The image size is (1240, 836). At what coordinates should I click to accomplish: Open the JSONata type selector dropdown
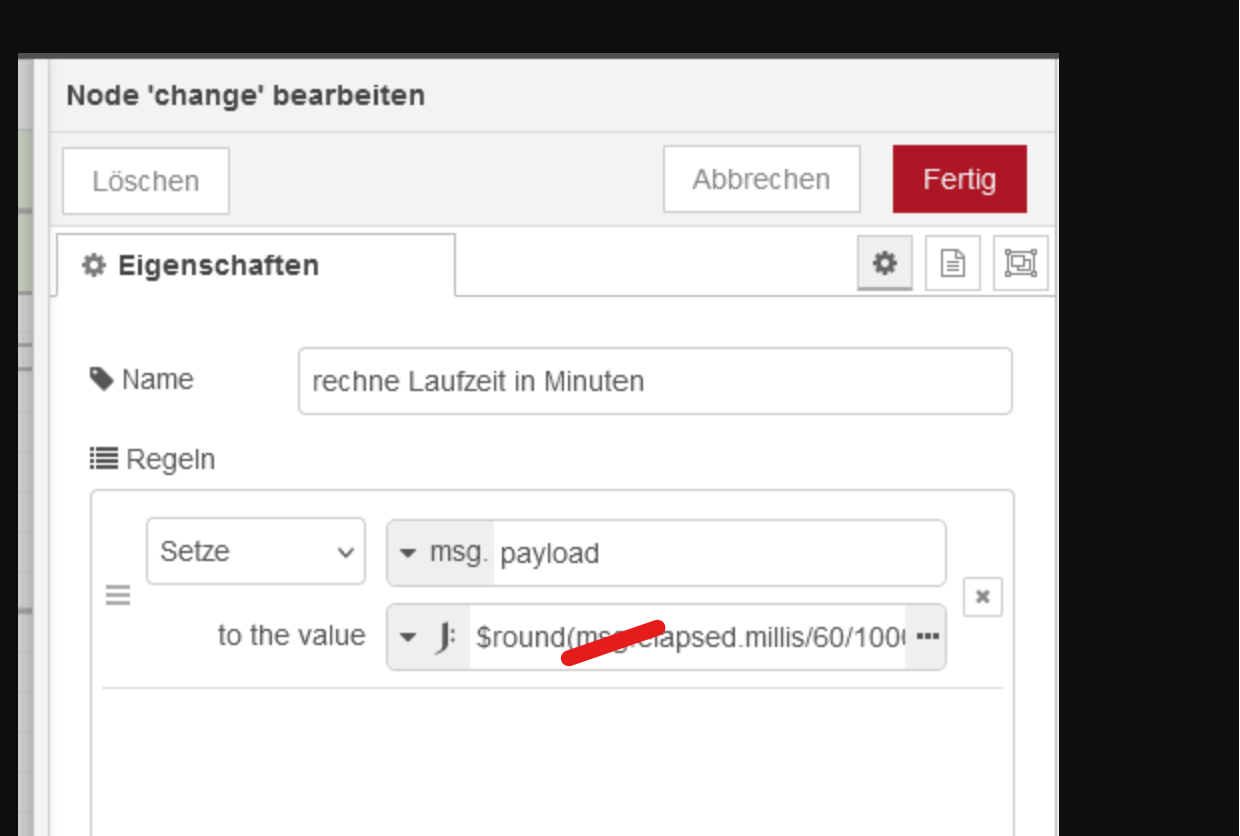pyautogui.click(x=429, y=637)
